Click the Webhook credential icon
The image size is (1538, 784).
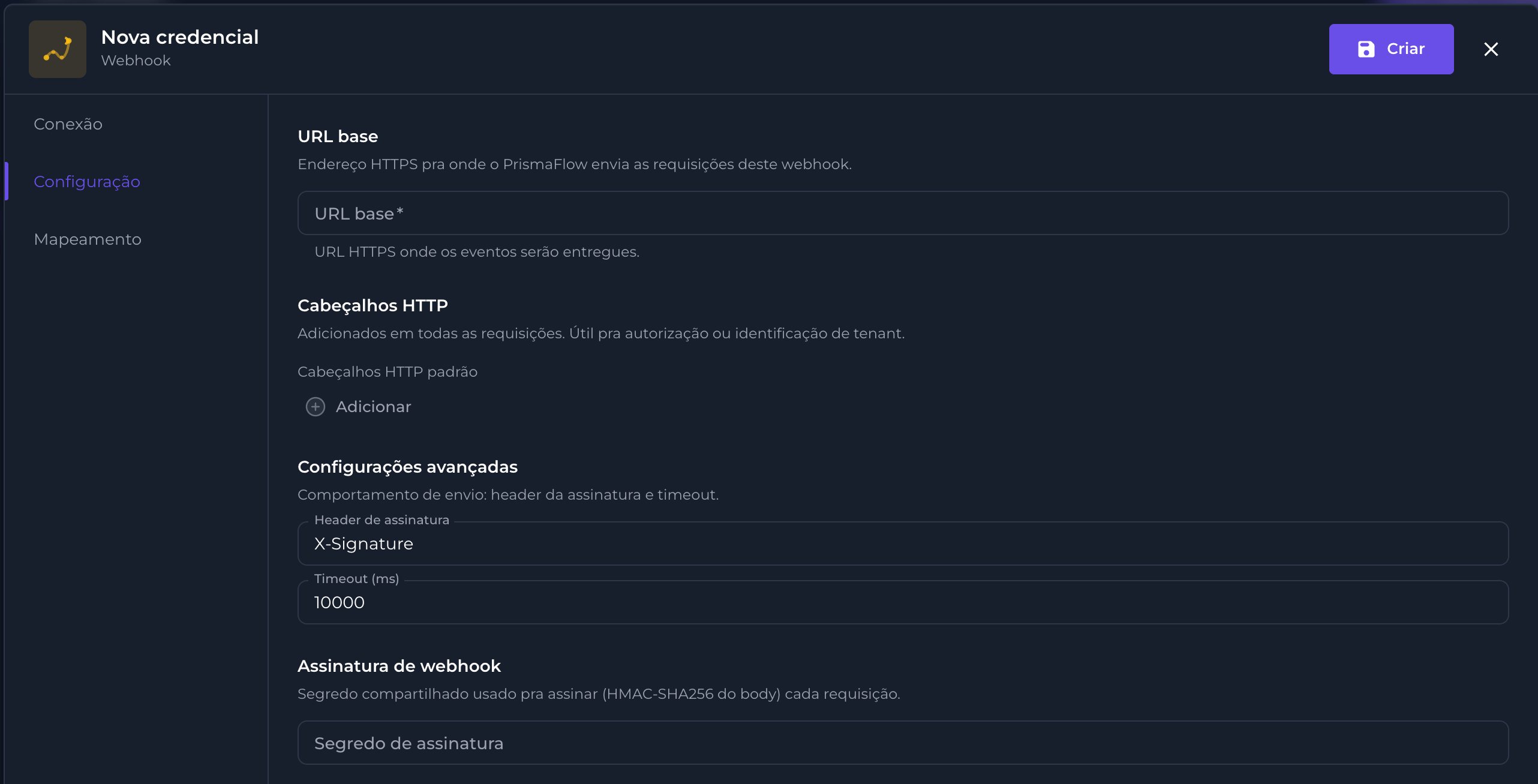click(58, 49)
